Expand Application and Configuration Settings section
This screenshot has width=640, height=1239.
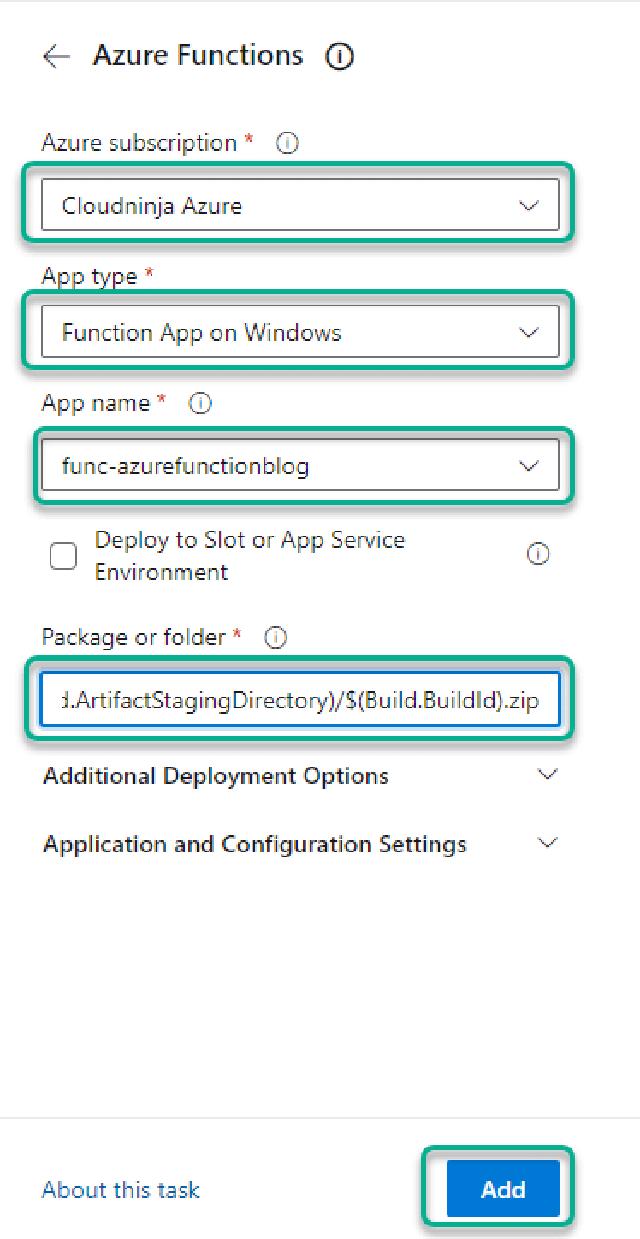(x=255, y=844)
